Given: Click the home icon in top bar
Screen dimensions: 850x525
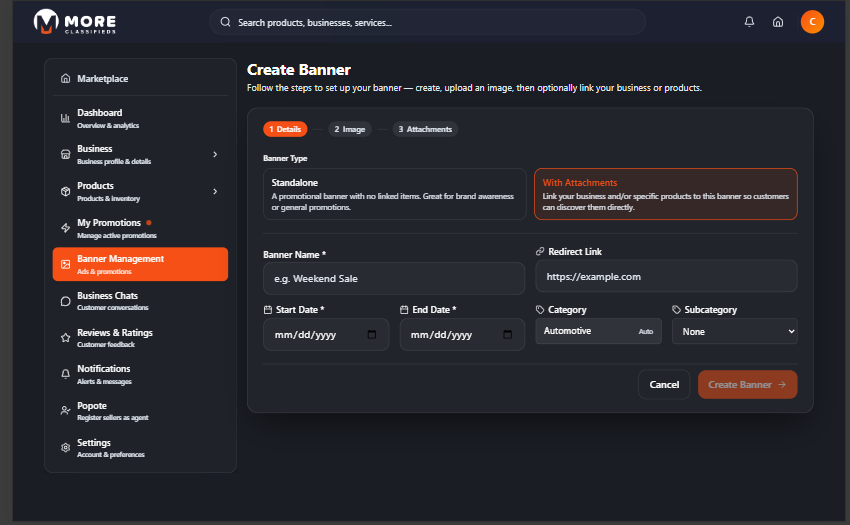Looking at the screenshot, I should [778, 22].
